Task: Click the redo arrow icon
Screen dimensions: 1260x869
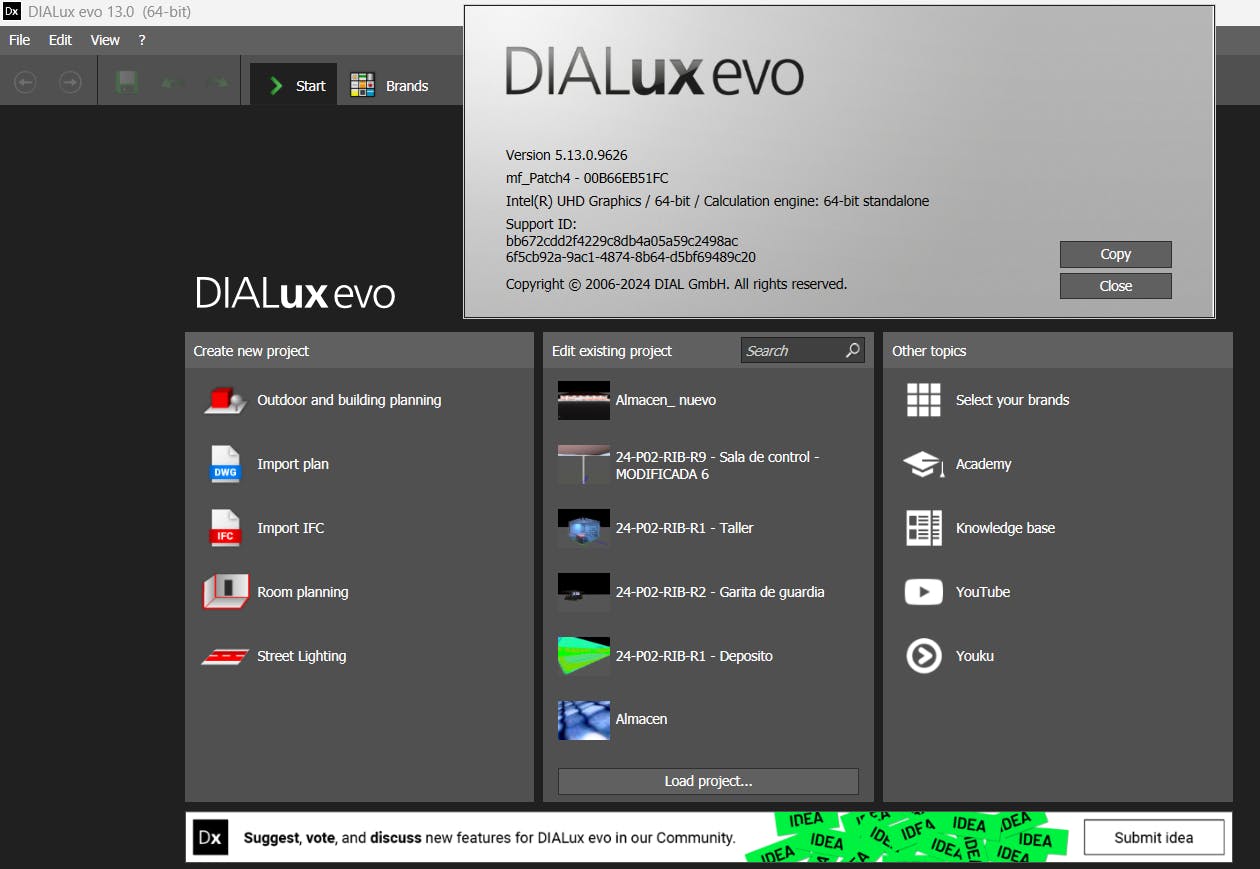Action: point(216,84)
